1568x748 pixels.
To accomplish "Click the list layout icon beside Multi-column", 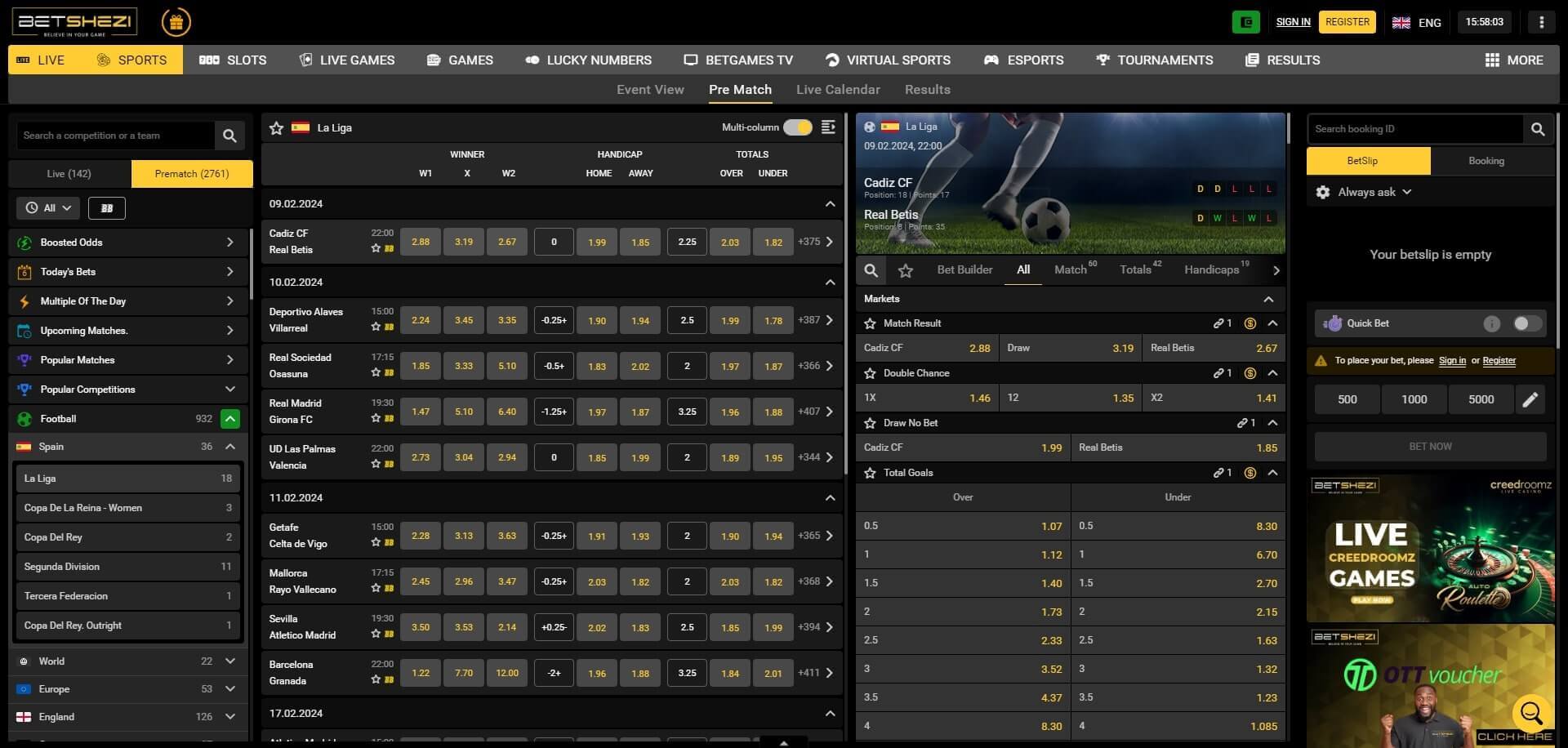I will [x=828, y=127].
